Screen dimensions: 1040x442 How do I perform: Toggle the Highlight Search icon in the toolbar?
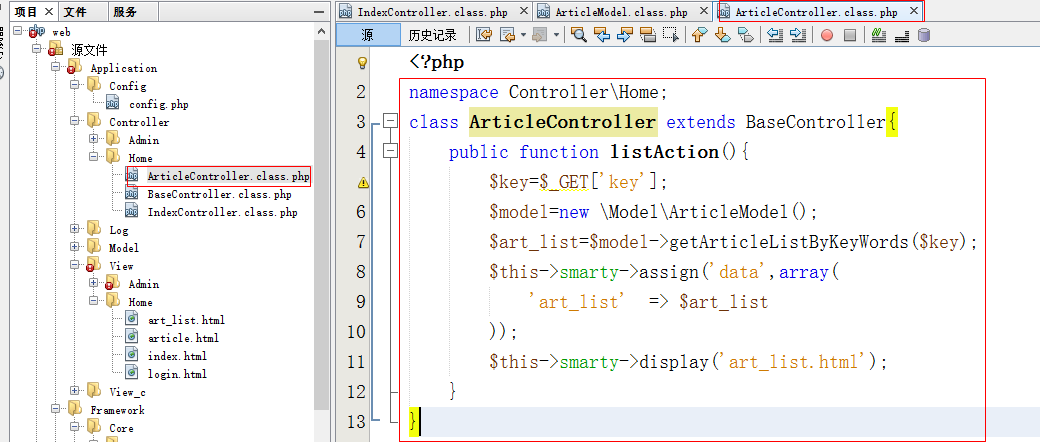tap(647, 35)
